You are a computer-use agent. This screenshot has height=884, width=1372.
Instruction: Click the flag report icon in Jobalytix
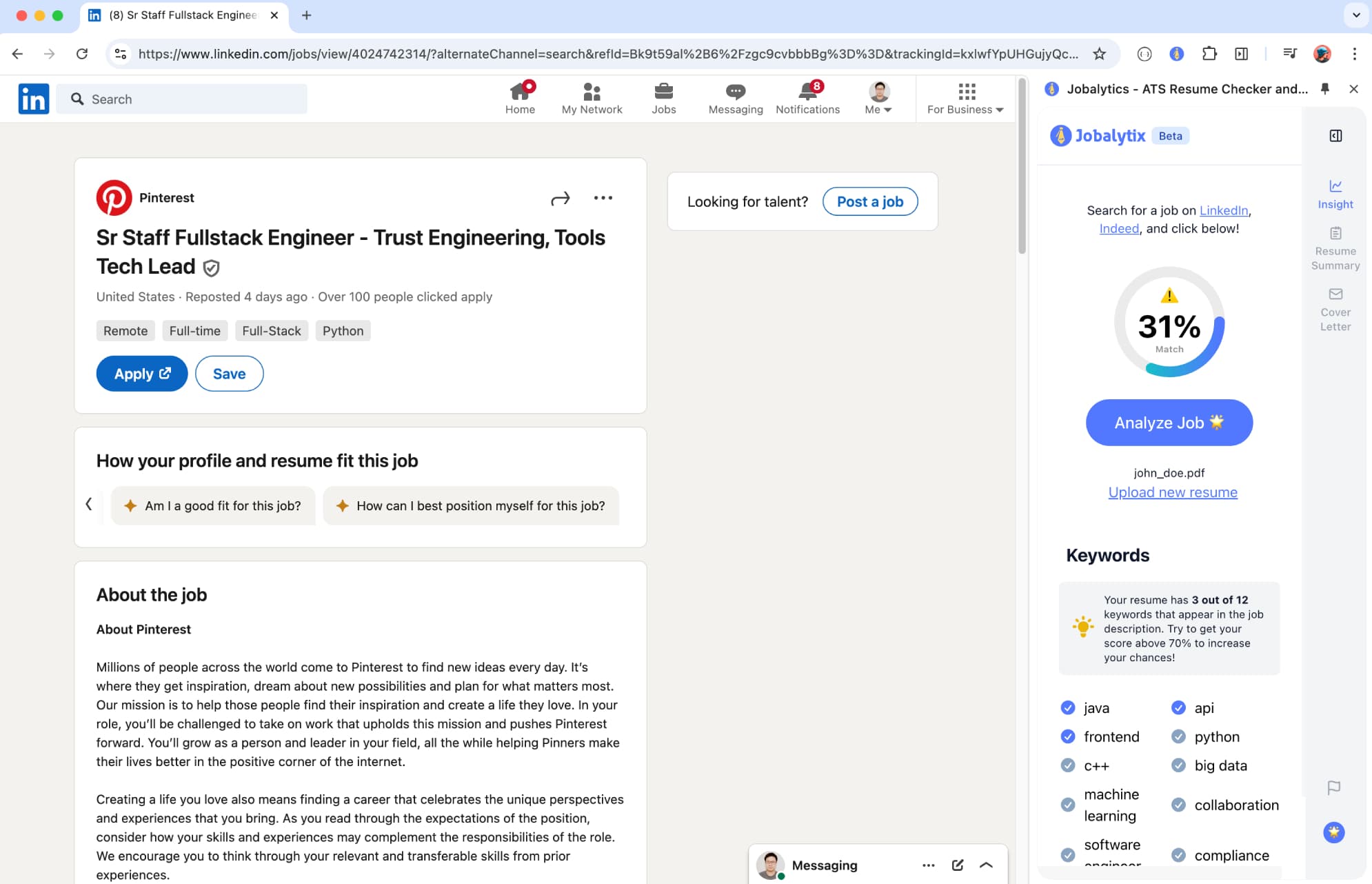click(1334, 787)
